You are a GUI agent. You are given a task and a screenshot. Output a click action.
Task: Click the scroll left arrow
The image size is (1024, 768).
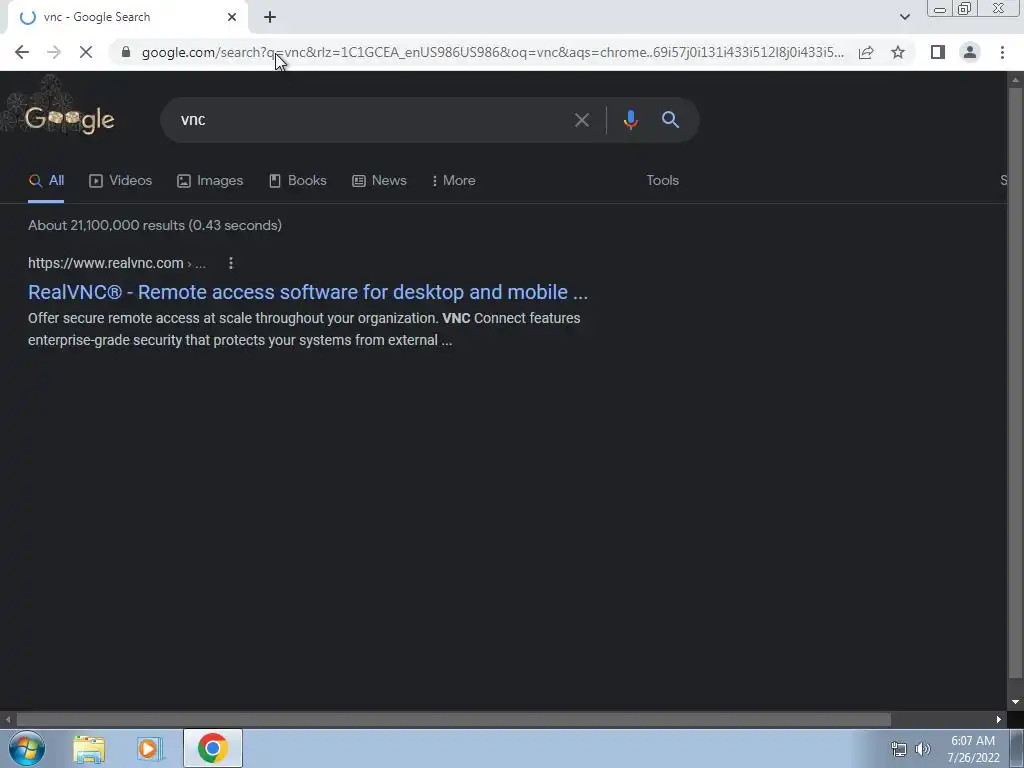(x=7, y=720)
